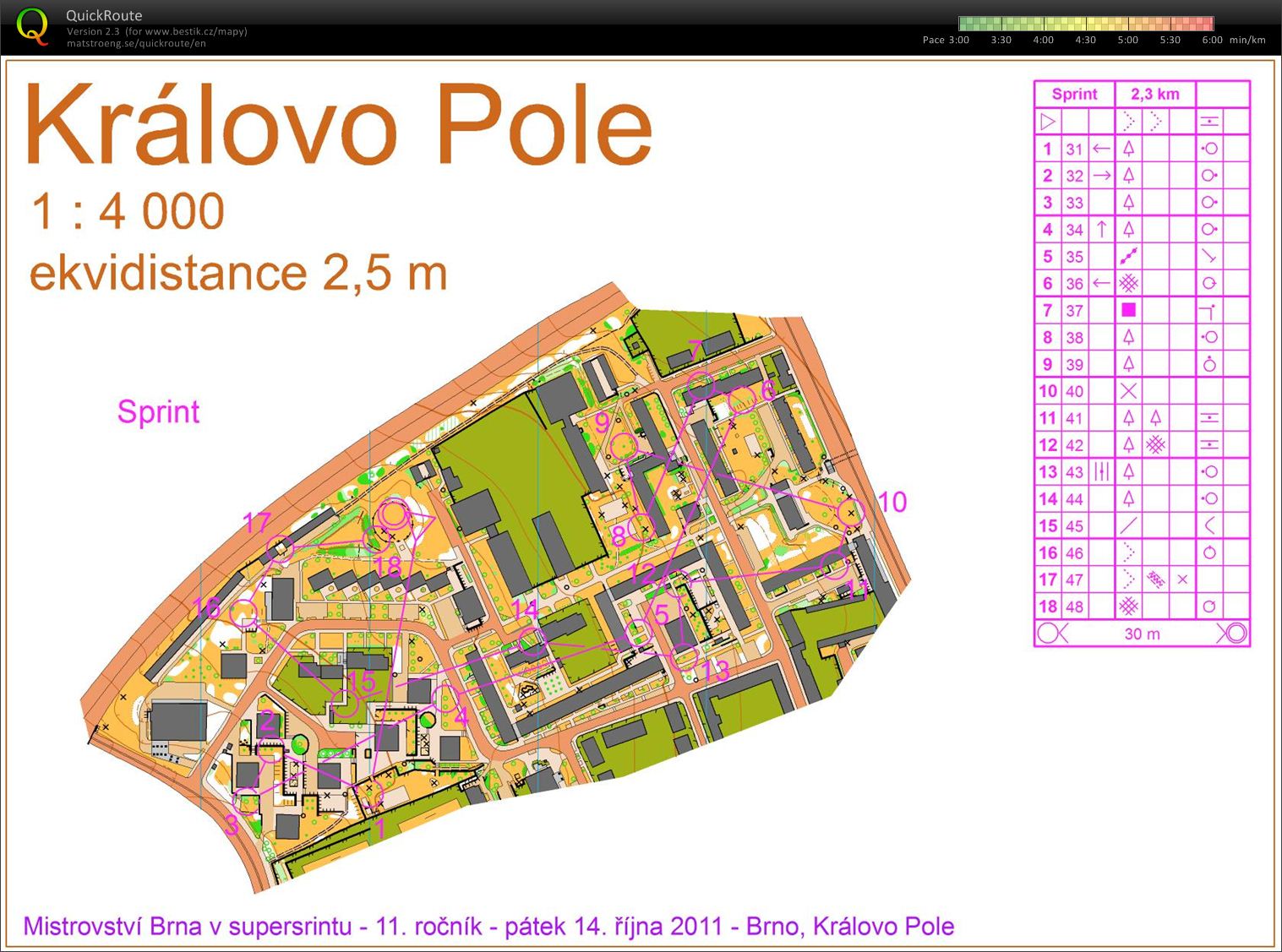Click the matstroeng.se/quickroute/en link

pyautogui.click(x=136, y=43)
